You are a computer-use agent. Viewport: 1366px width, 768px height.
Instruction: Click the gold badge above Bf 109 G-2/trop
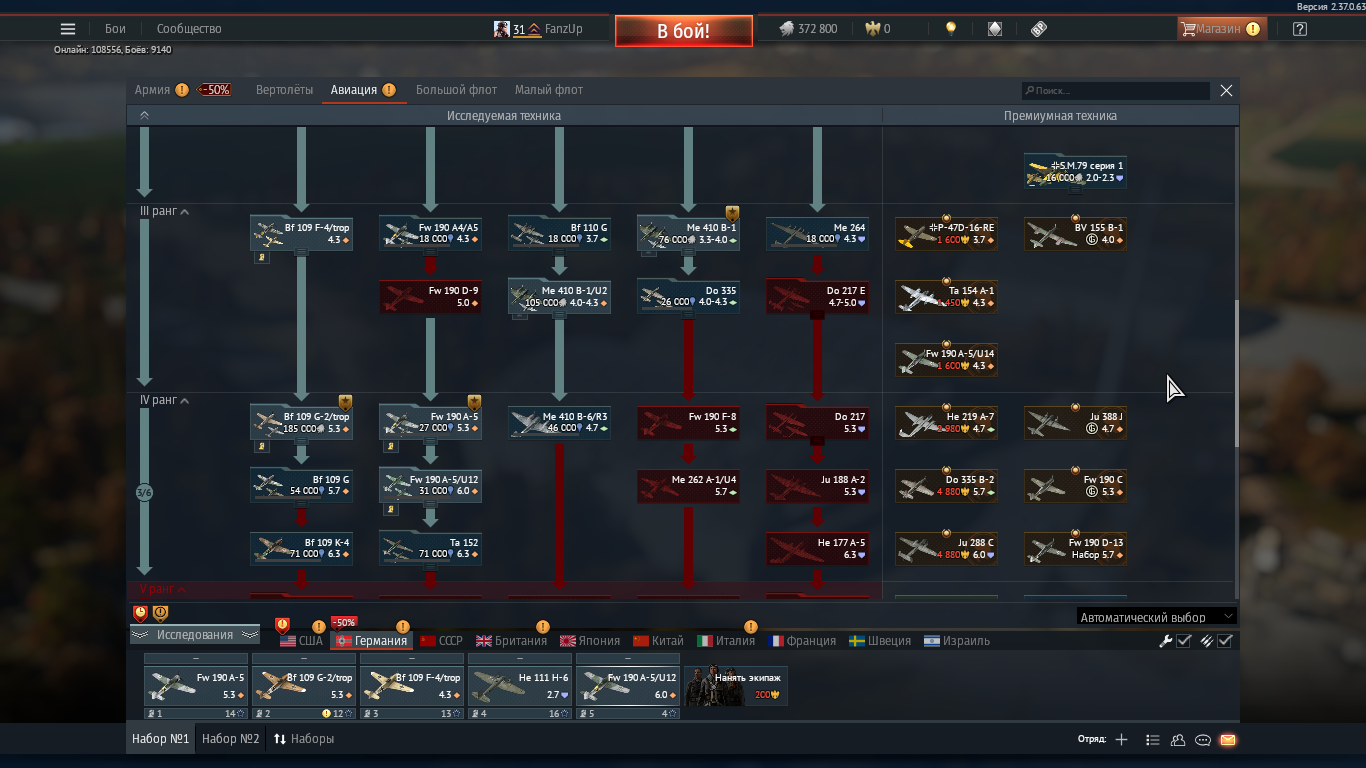345,402
